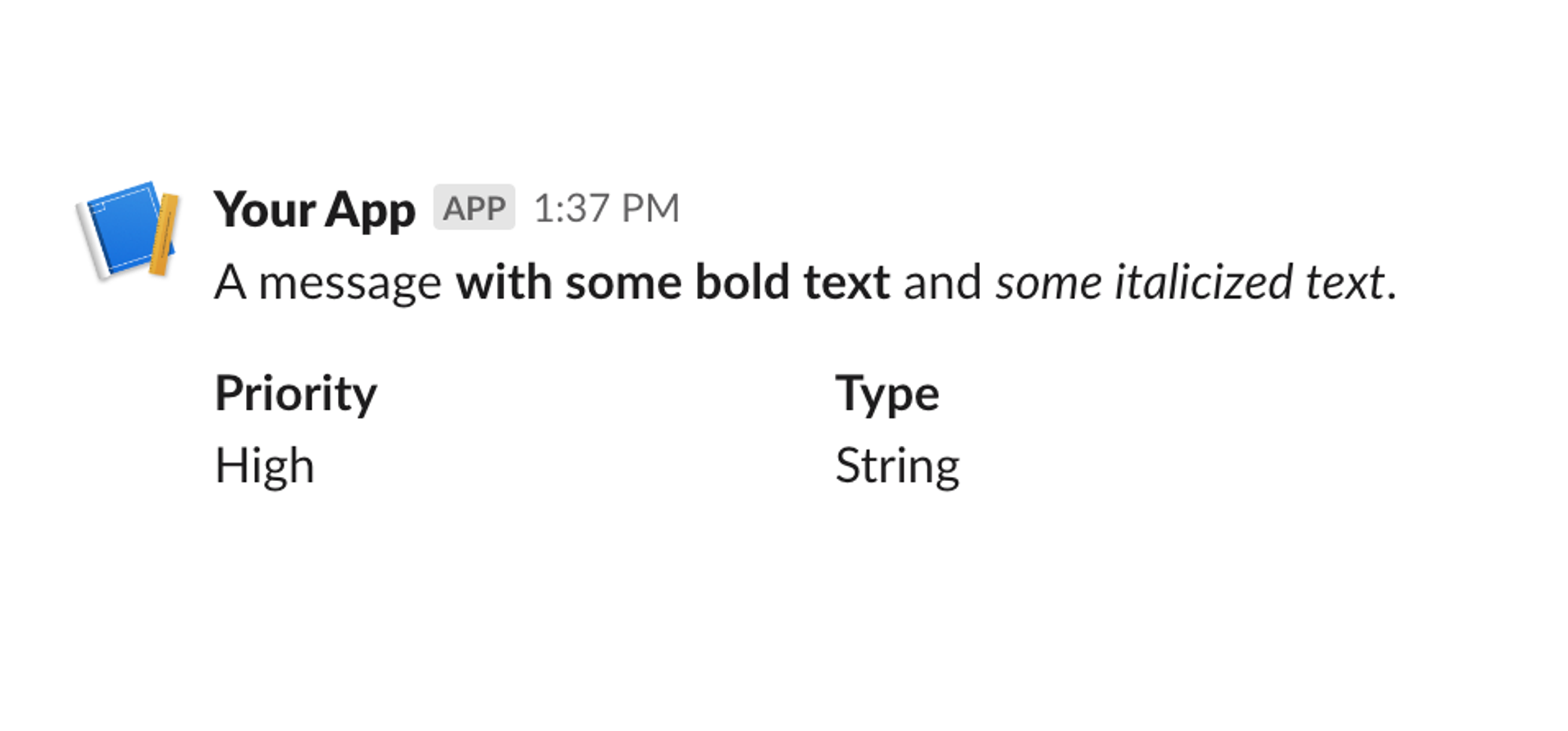Viewport: 1568px width, 731px height.
Task: Click the String type value
Action: coord(898,464)
